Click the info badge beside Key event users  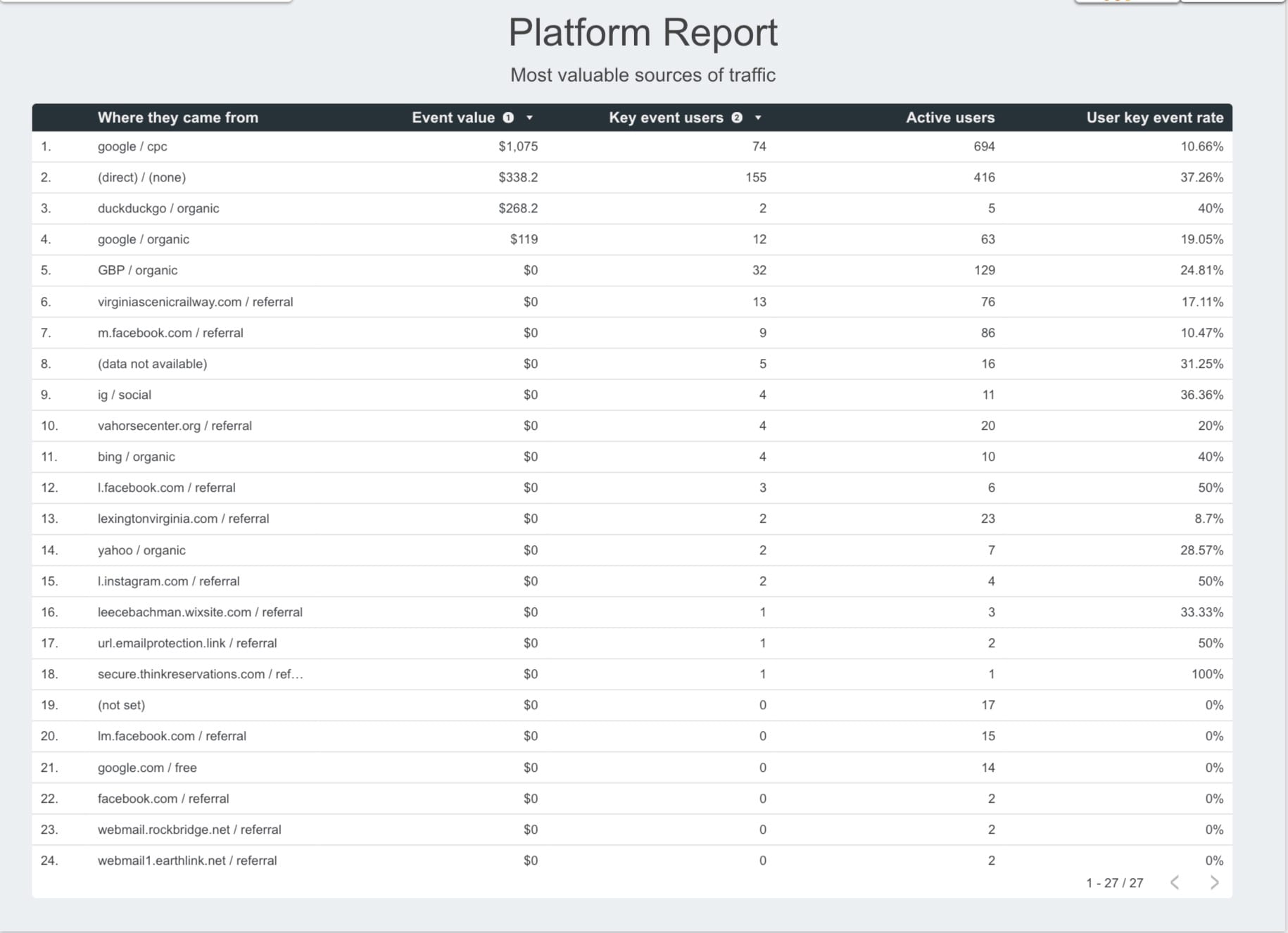tap(736, 118)
